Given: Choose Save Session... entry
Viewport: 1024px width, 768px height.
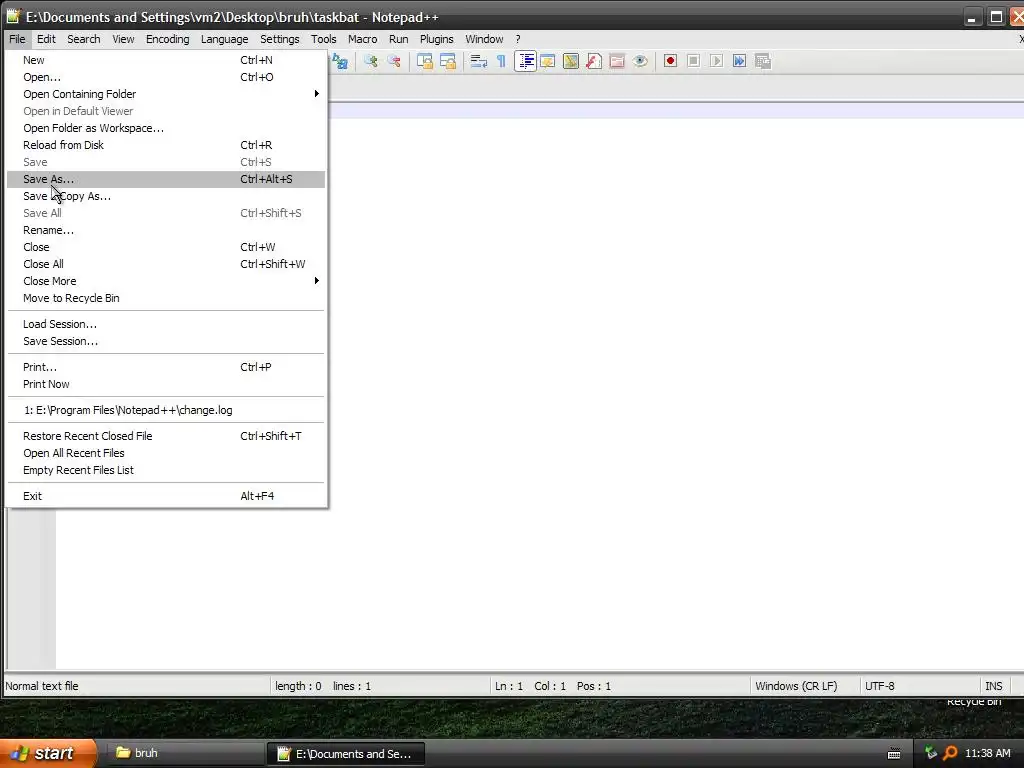Looking at the screenshot, I should coord(166,341).
